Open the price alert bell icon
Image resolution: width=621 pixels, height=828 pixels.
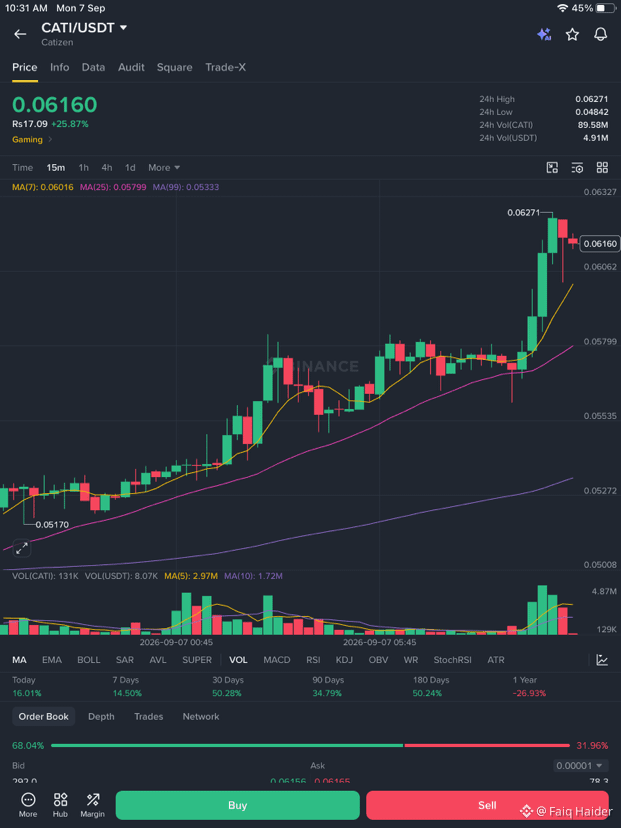600,34
